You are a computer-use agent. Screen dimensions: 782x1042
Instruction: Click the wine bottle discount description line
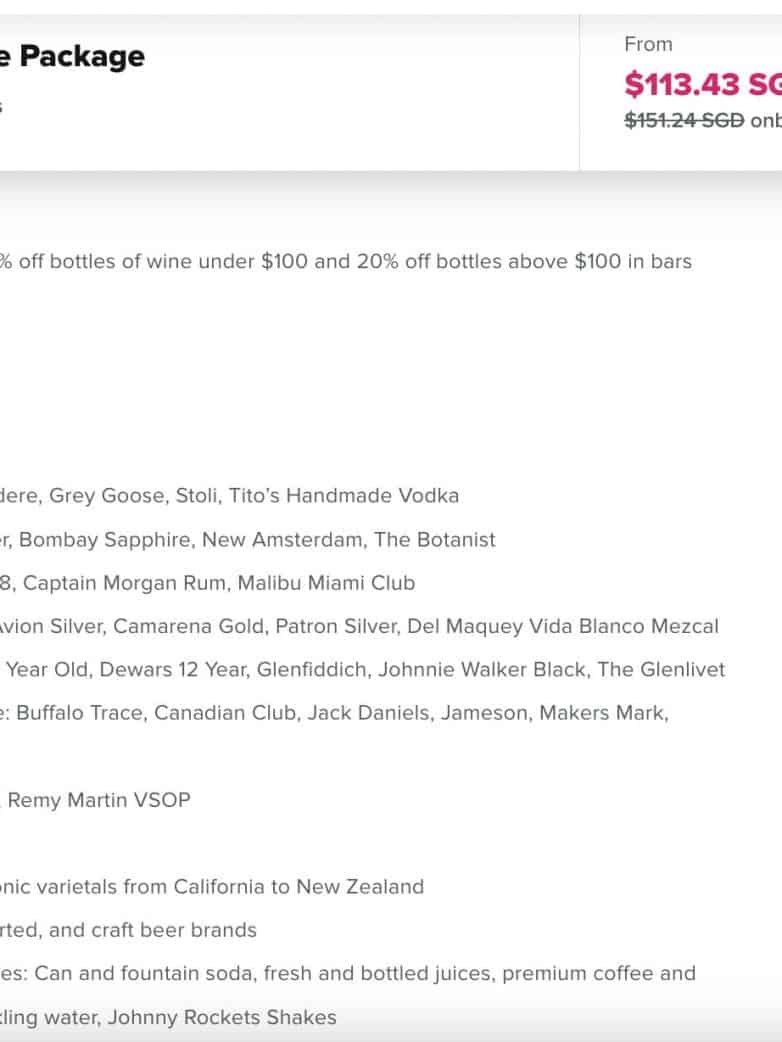345,262
